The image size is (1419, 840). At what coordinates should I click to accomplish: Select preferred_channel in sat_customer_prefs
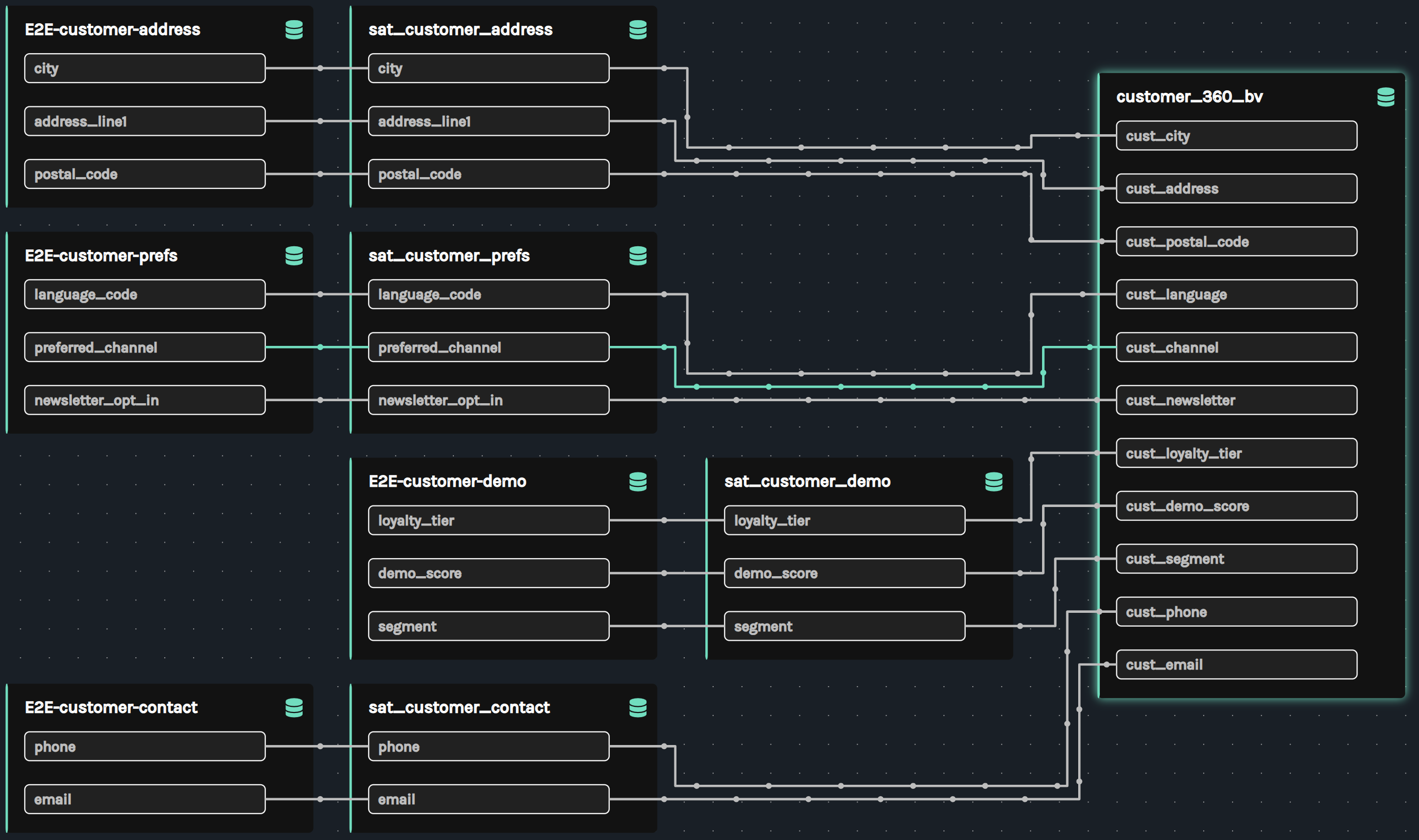[x=488, y=347]
